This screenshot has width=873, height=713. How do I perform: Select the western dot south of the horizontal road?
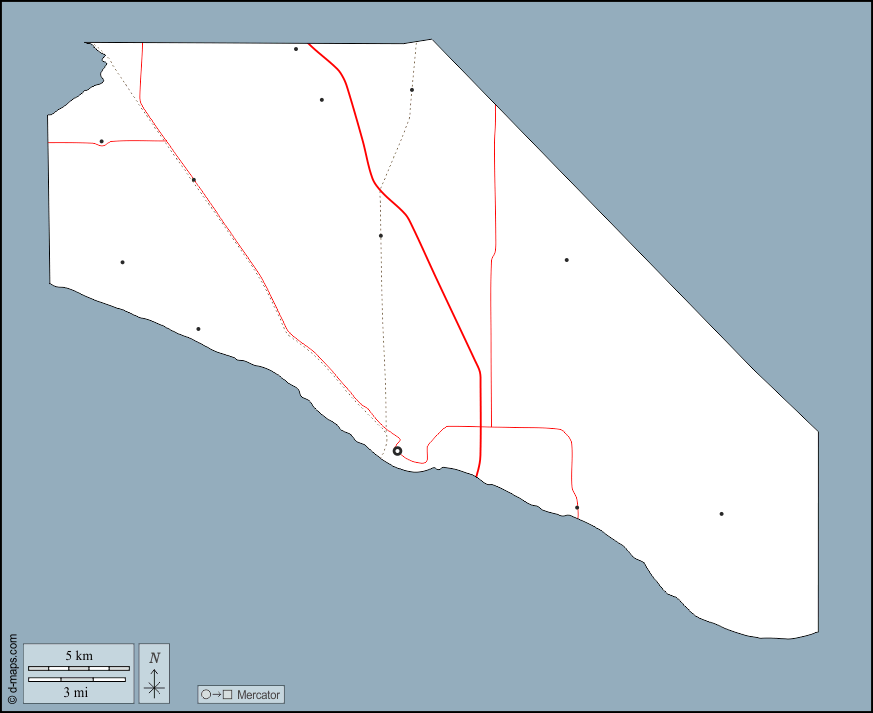[122, 262]
